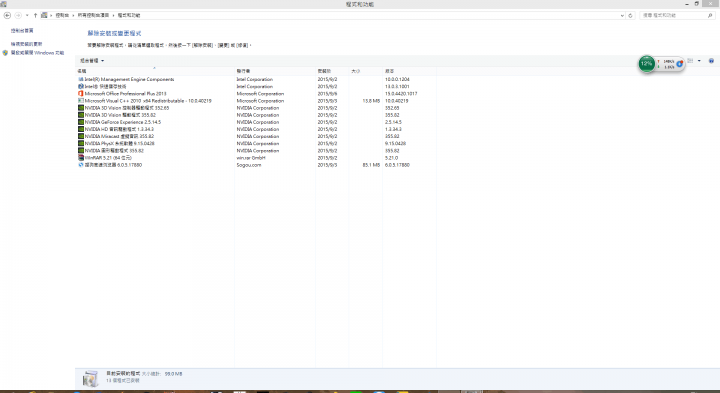The width and height of the screenshot is (720, 393).
Task: Select the Microsoft Office Professional Plus 2013 icon
Action: click(81, 94)
